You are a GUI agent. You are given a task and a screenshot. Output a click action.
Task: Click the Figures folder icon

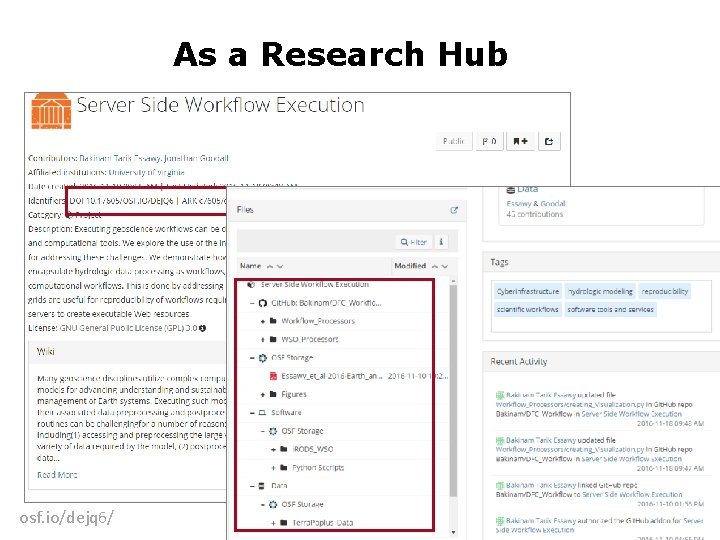coord(273,394)
